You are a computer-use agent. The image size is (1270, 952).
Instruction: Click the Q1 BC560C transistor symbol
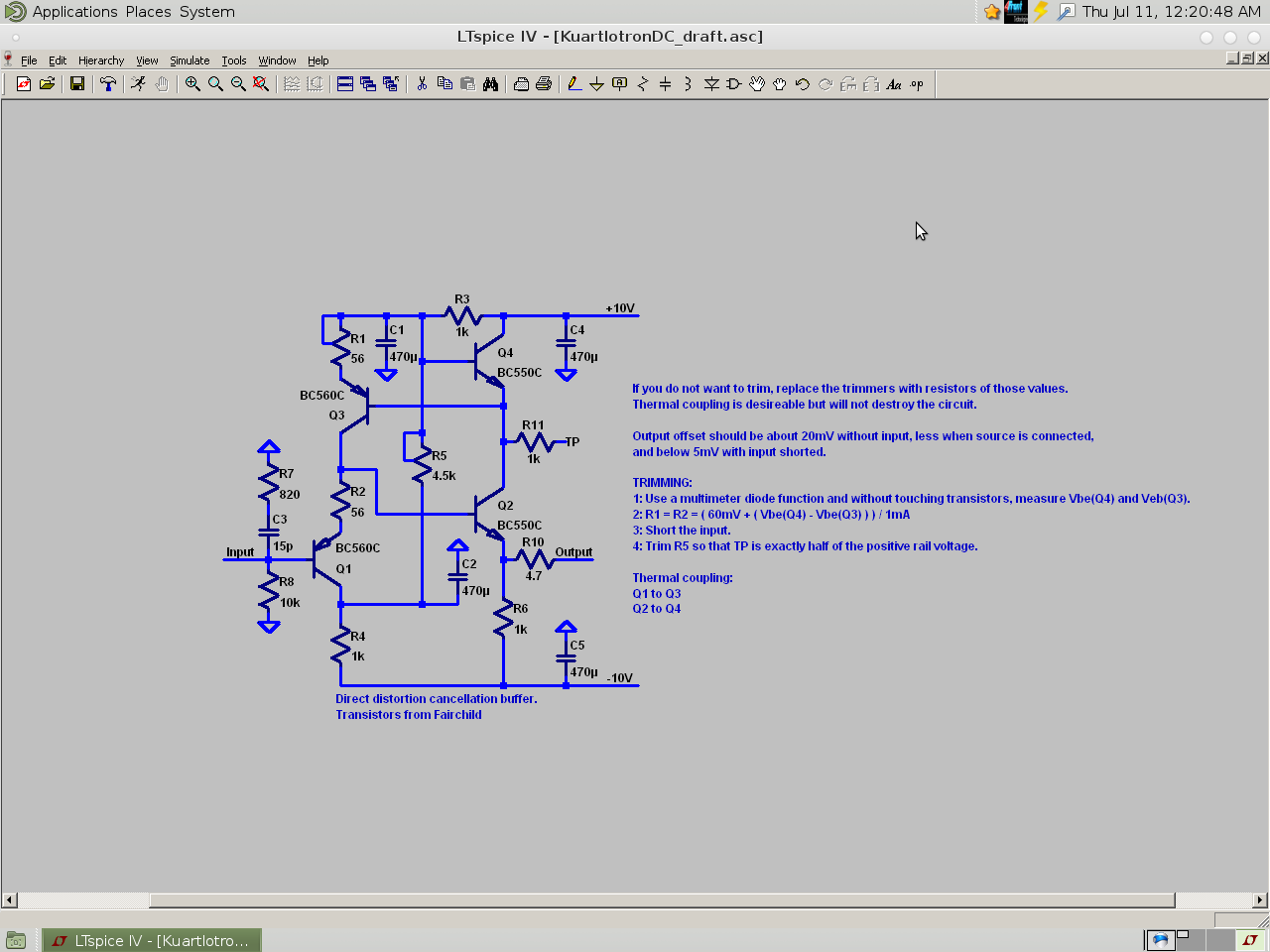point(325,559)
